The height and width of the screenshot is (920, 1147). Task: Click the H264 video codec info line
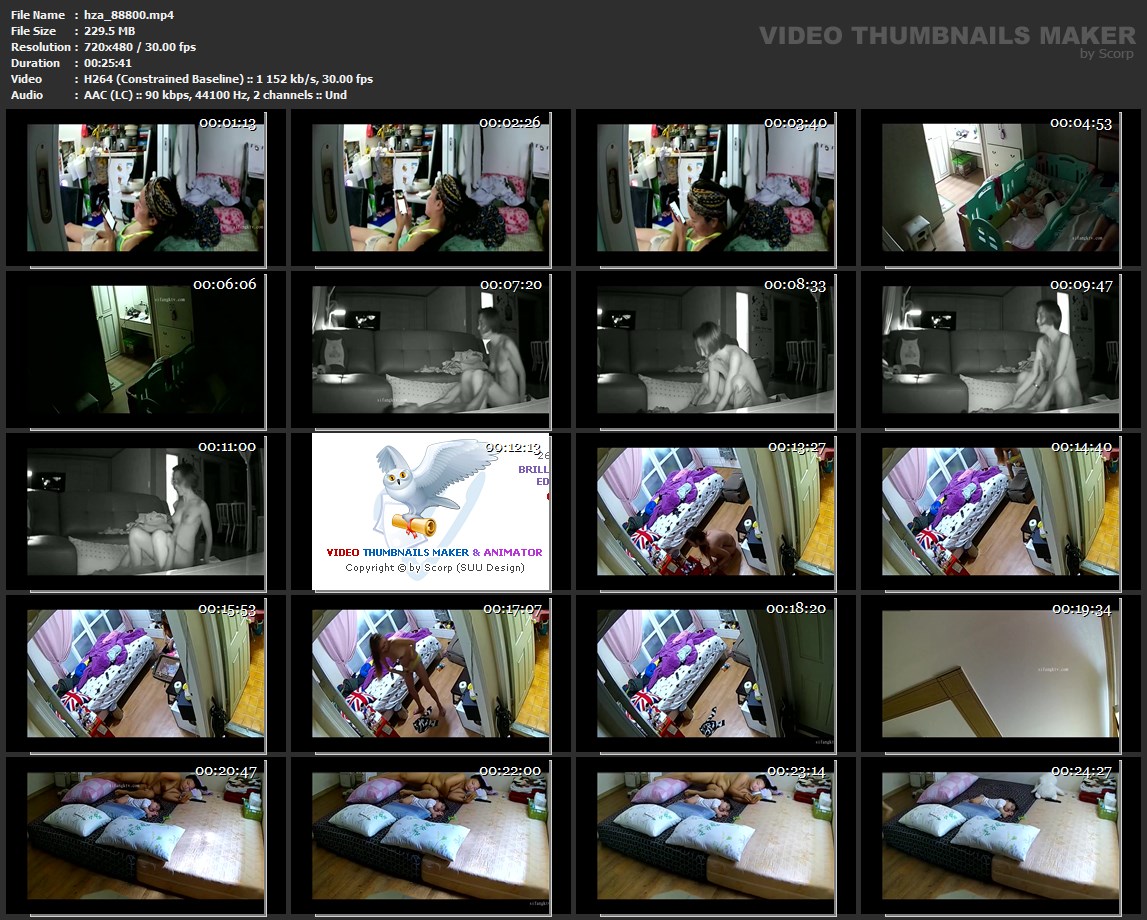coord(228,79)
